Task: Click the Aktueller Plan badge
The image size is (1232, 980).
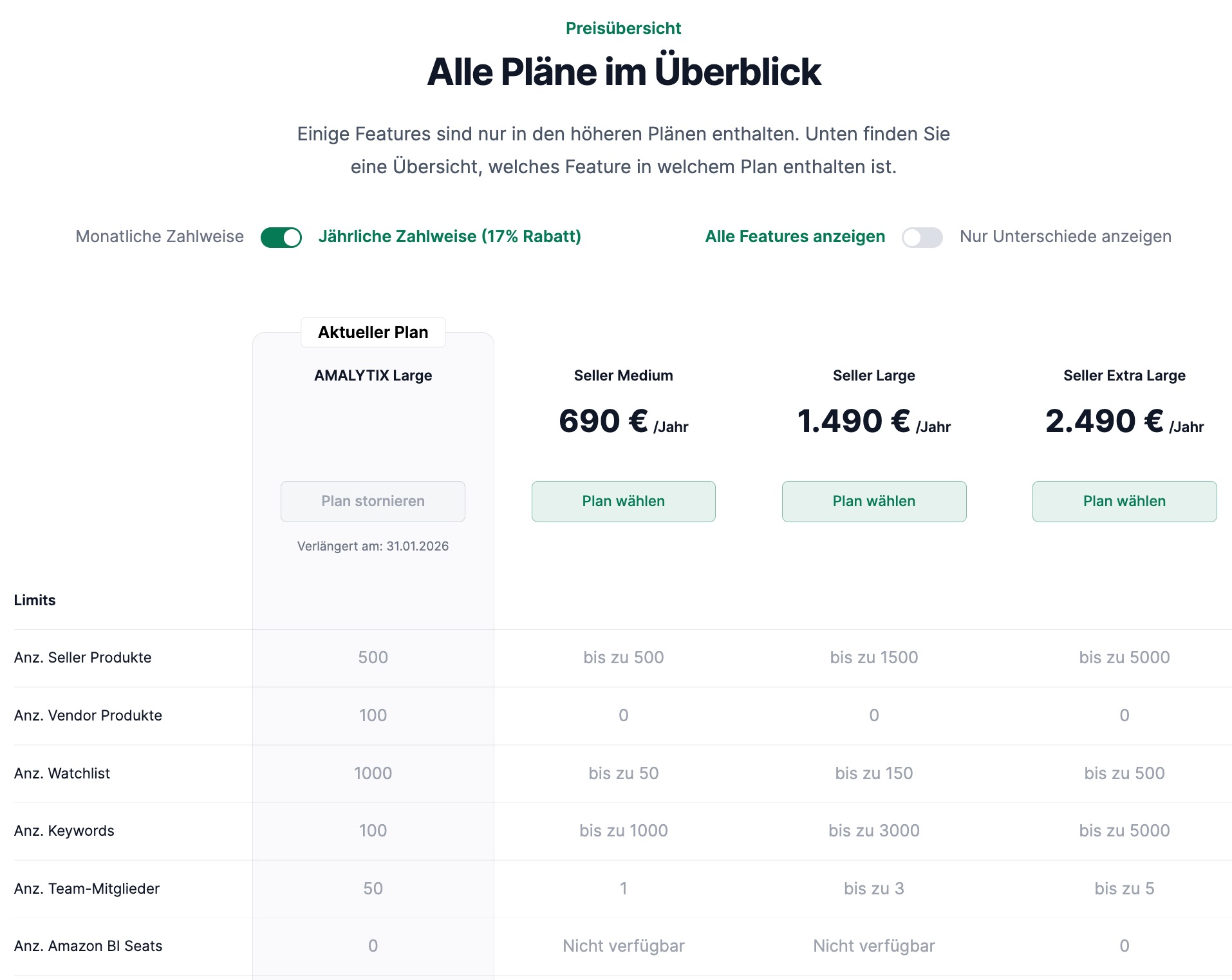Action: pos(373,332)
